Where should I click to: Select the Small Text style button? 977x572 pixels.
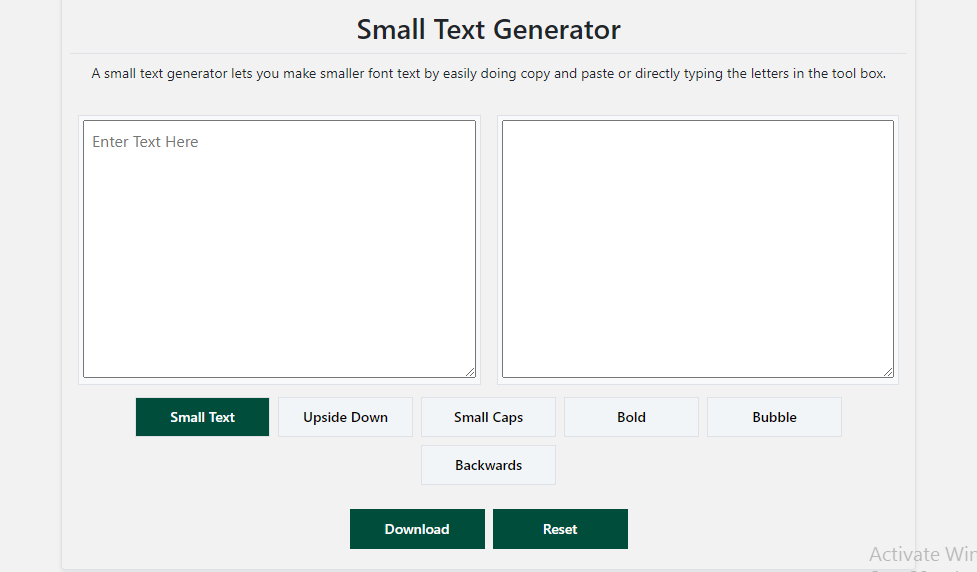point(203,417)
